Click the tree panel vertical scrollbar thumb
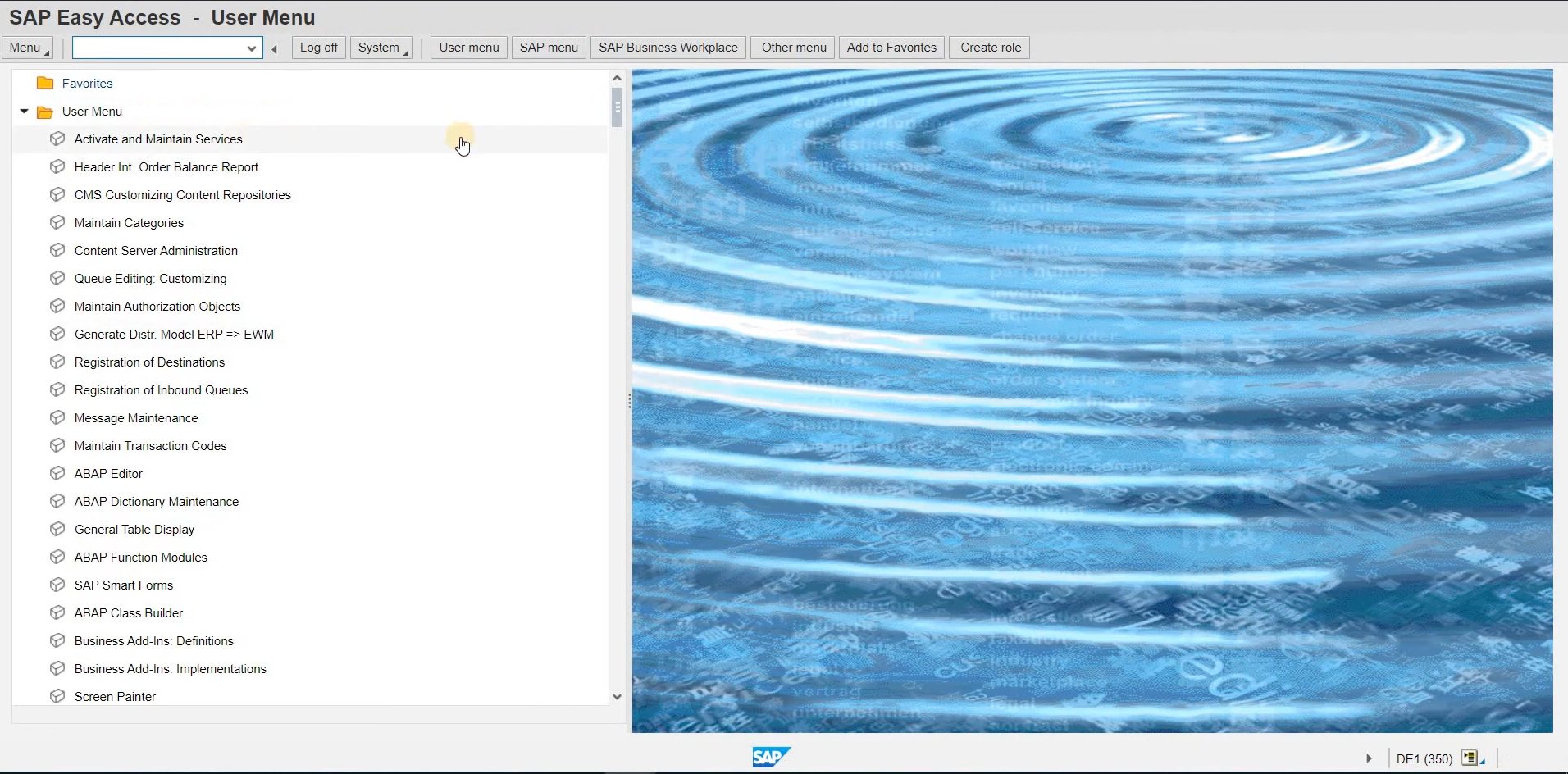This screenshot has width=1568, height=774. point(617,107)
